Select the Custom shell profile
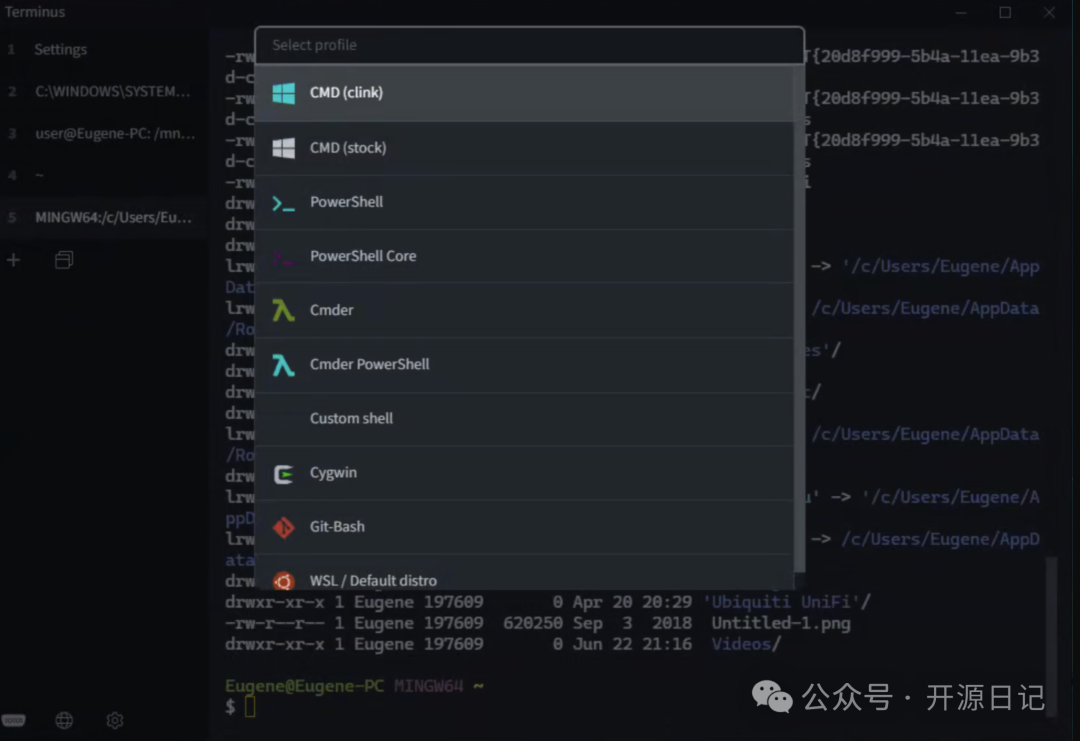1080x741 pixels. click(x=524, y=419)
